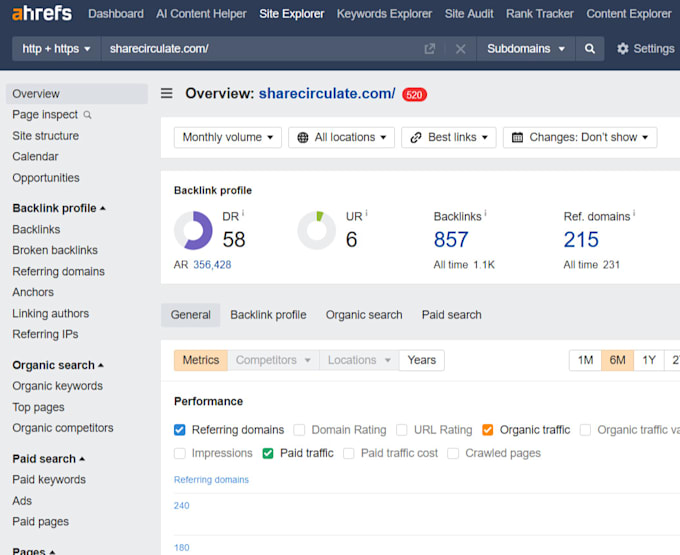Screen dimensions: 680x555
Task: Click the DR info icon
Action: pyautogui.click(x=243, y=212)
